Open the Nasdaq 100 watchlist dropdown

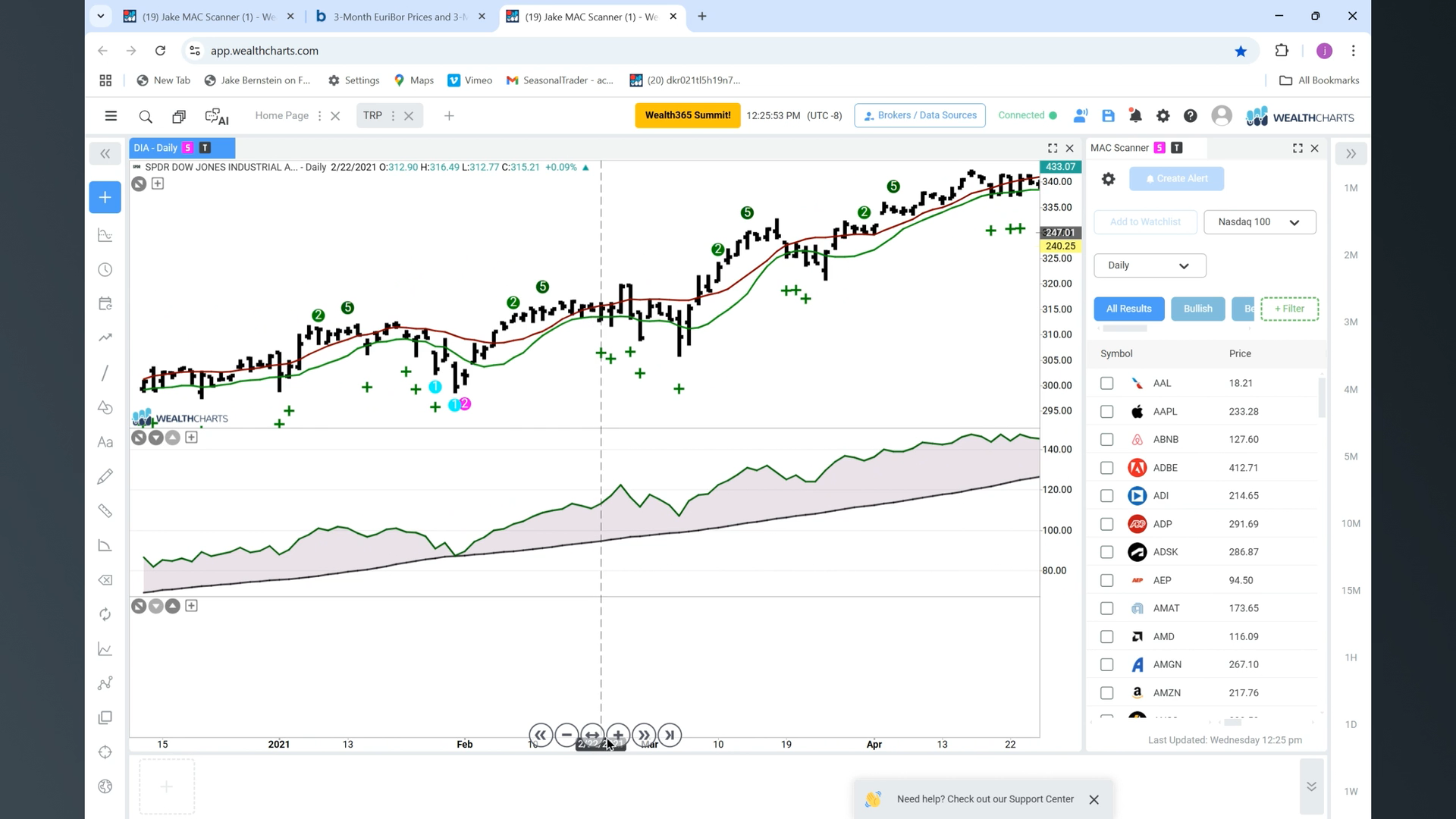(x=1260, y=222)
